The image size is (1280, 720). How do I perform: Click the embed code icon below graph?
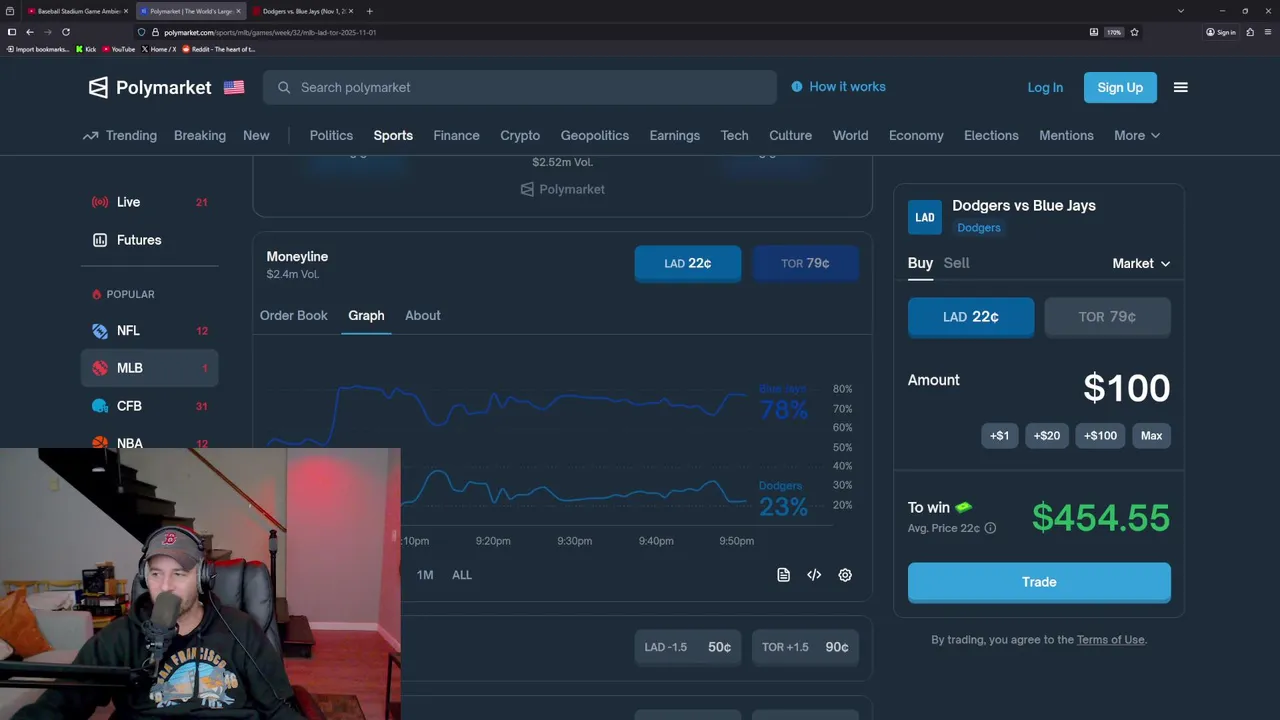(x=814, y=575)
